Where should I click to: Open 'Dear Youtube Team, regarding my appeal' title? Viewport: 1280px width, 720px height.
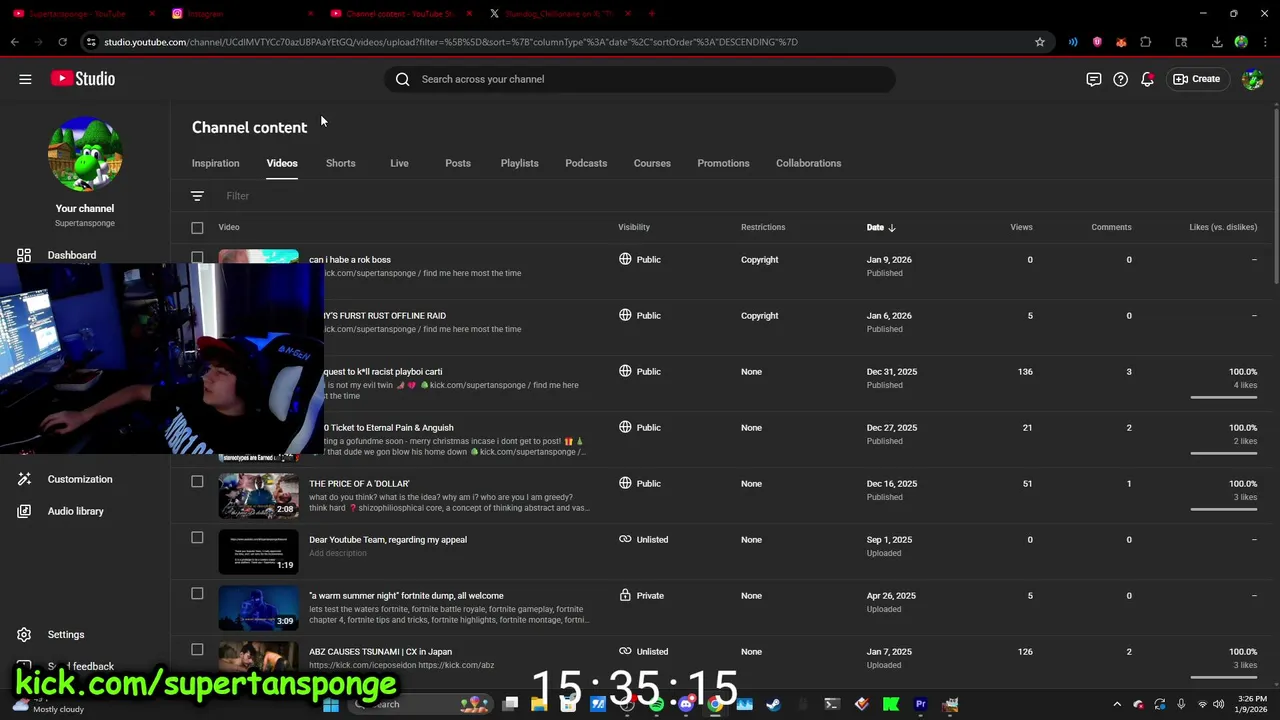tap(388, 539)
